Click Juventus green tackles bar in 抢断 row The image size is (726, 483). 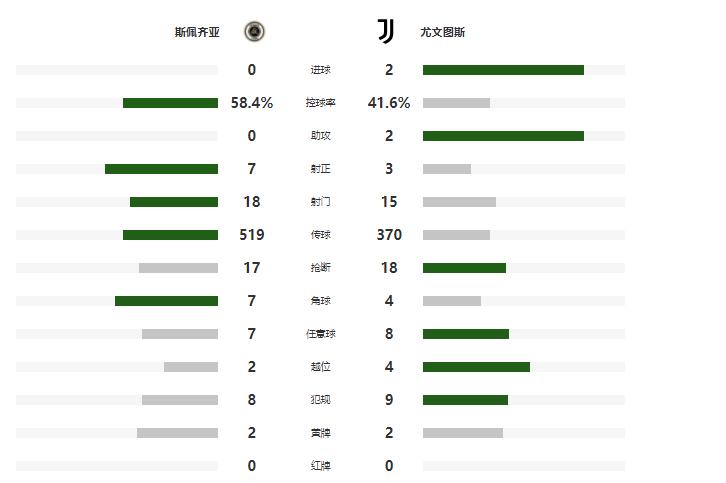click(x=464, y=268)
